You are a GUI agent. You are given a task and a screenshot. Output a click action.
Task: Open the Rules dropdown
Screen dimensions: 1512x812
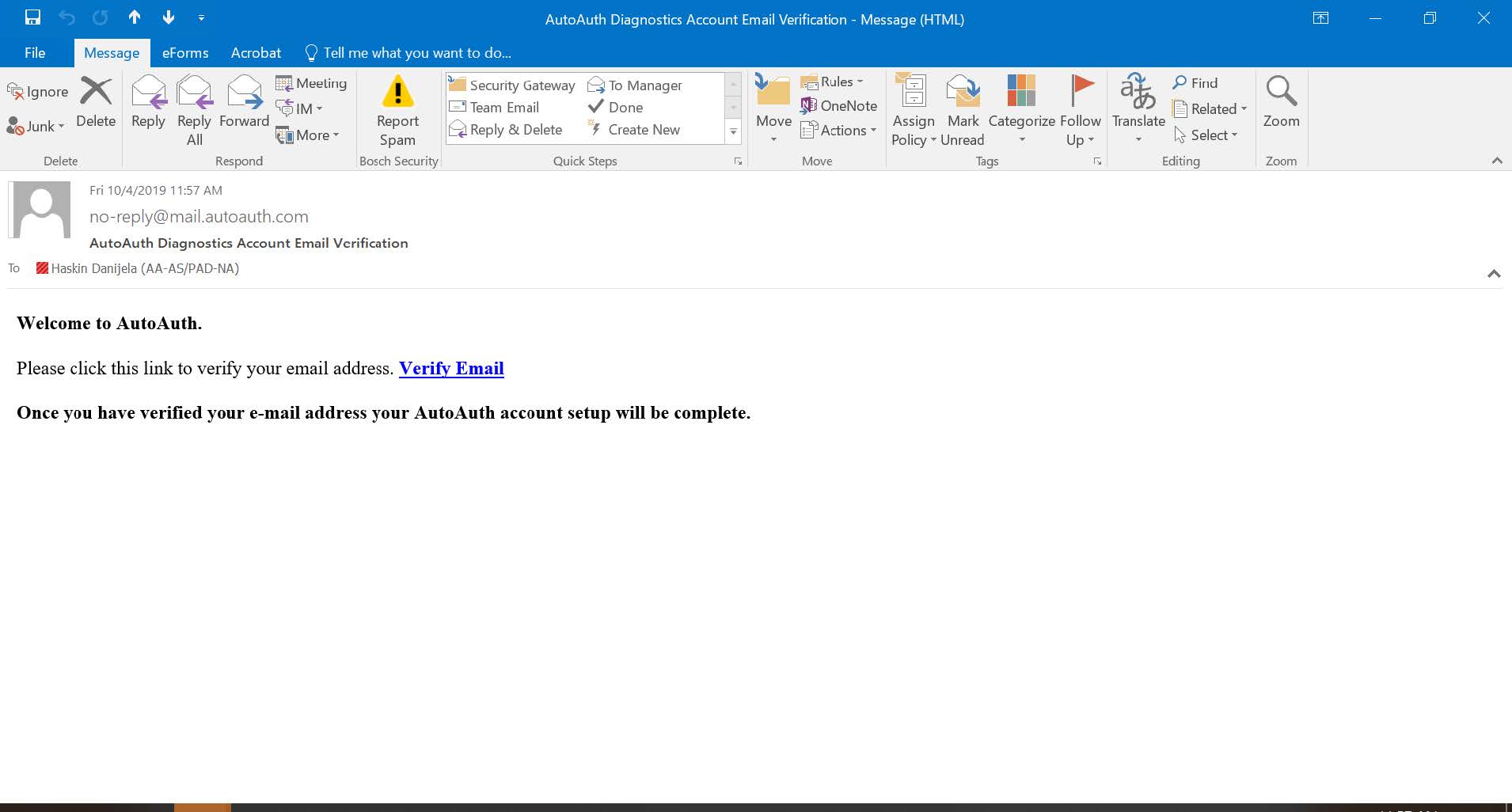[832, 82]
